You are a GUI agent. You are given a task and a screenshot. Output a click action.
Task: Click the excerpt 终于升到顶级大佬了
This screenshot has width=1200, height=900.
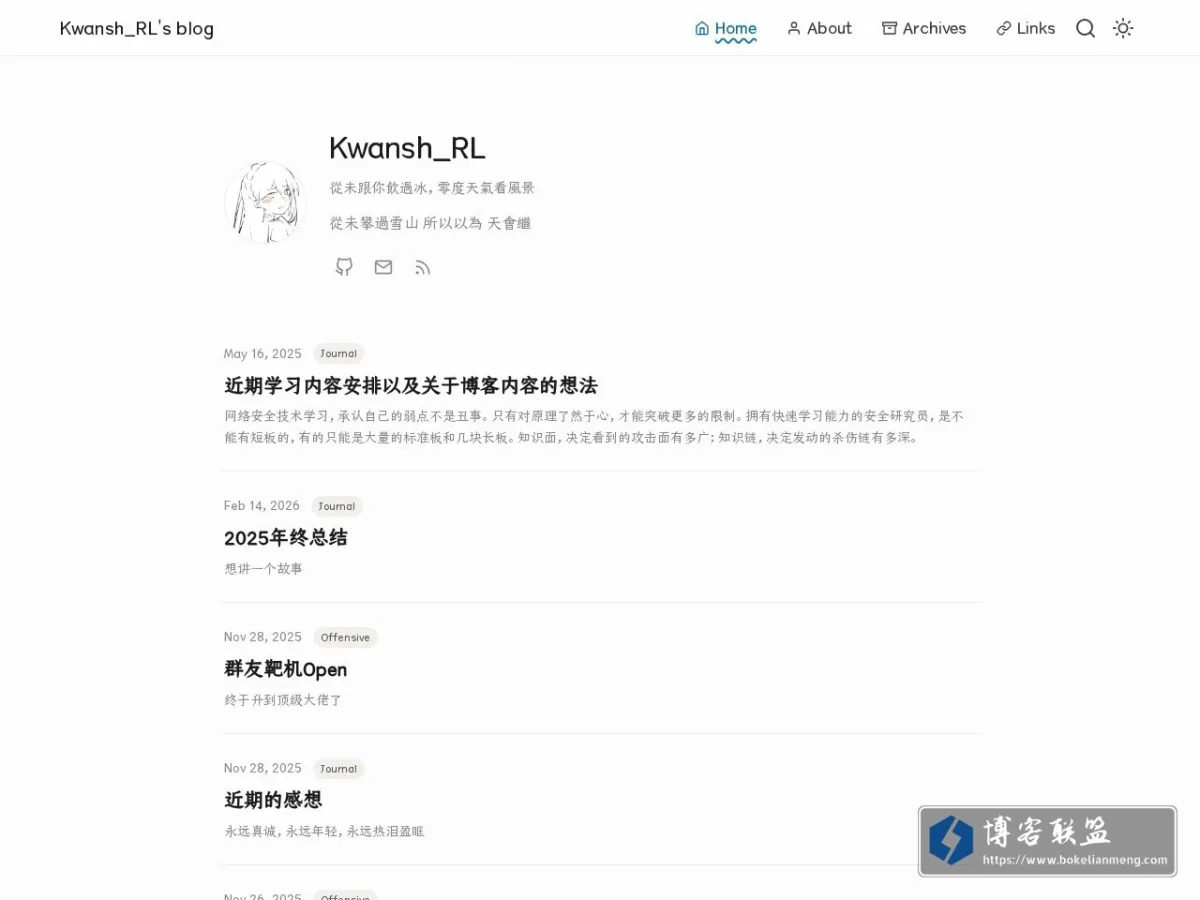pos(284,700)
